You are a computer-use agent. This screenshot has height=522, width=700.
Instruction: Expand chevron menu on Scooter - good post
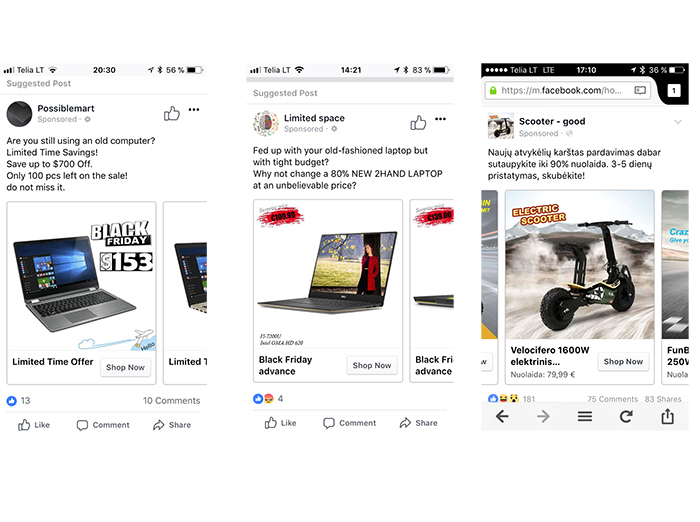[678, 121]
